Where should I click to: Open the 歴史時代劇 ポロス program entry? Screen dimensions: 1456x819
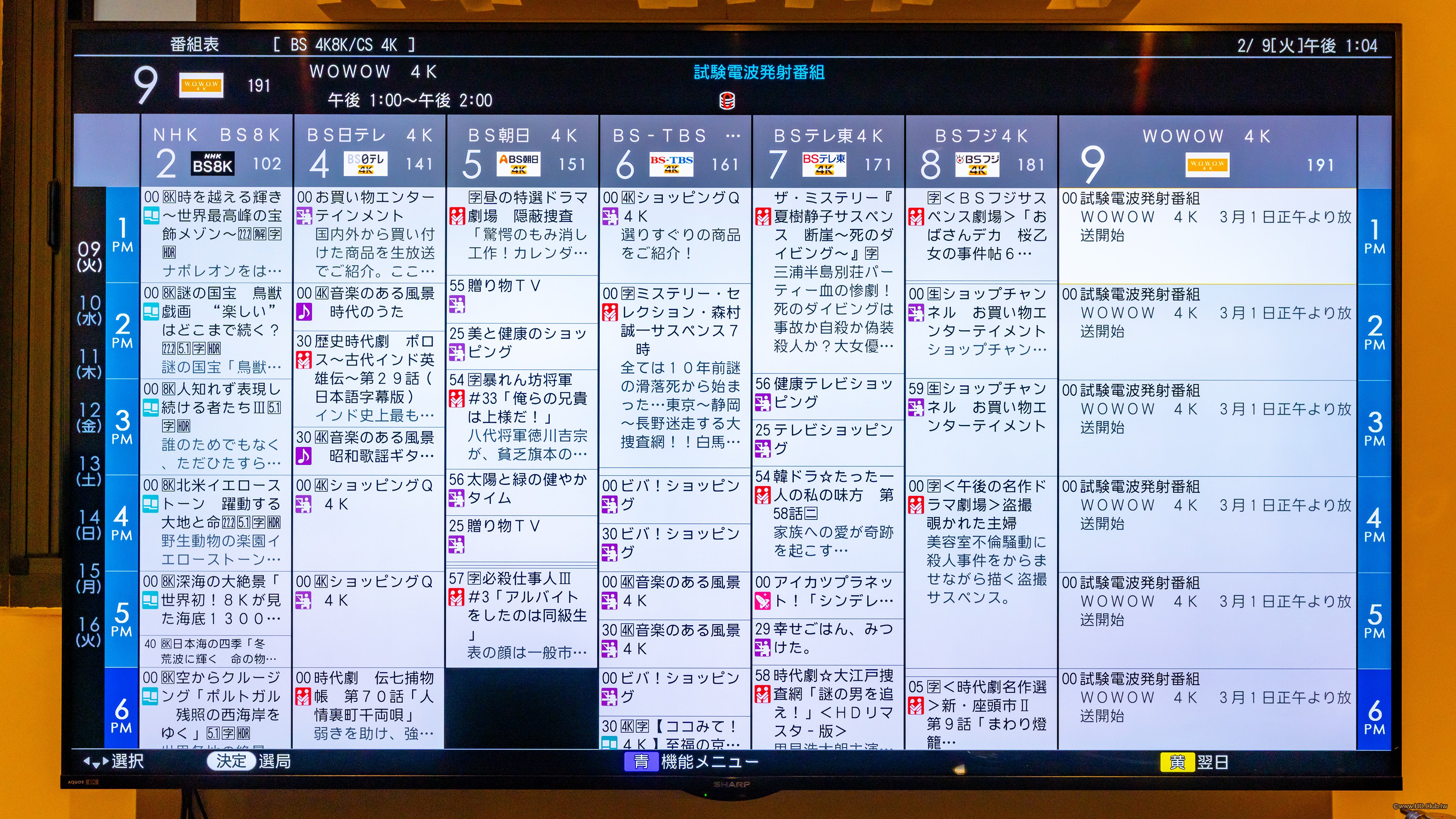[x=369, y=378]
